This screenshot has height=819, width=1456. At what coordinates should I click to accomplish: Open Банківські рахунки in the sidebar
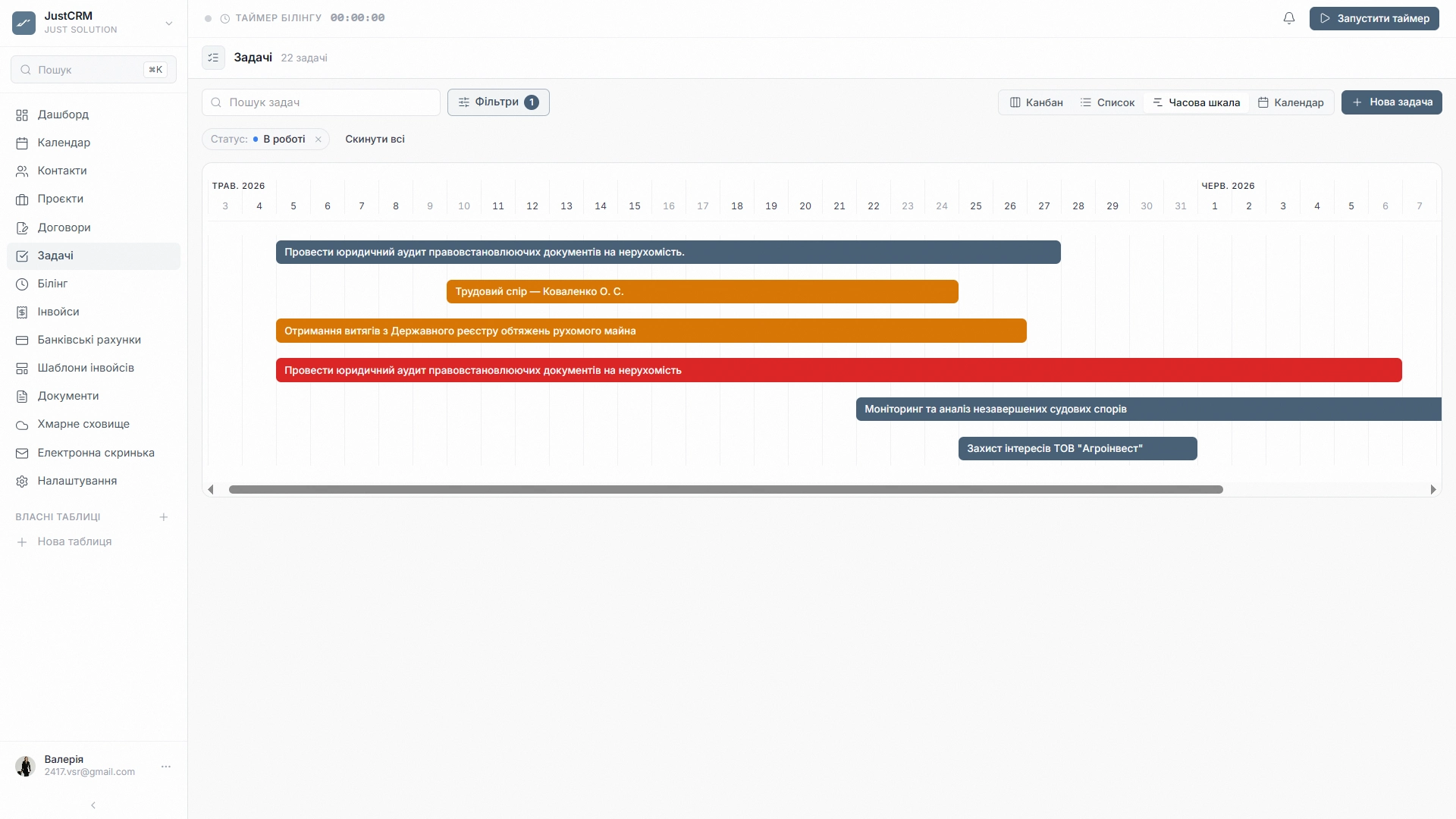(x=94, y=340)
